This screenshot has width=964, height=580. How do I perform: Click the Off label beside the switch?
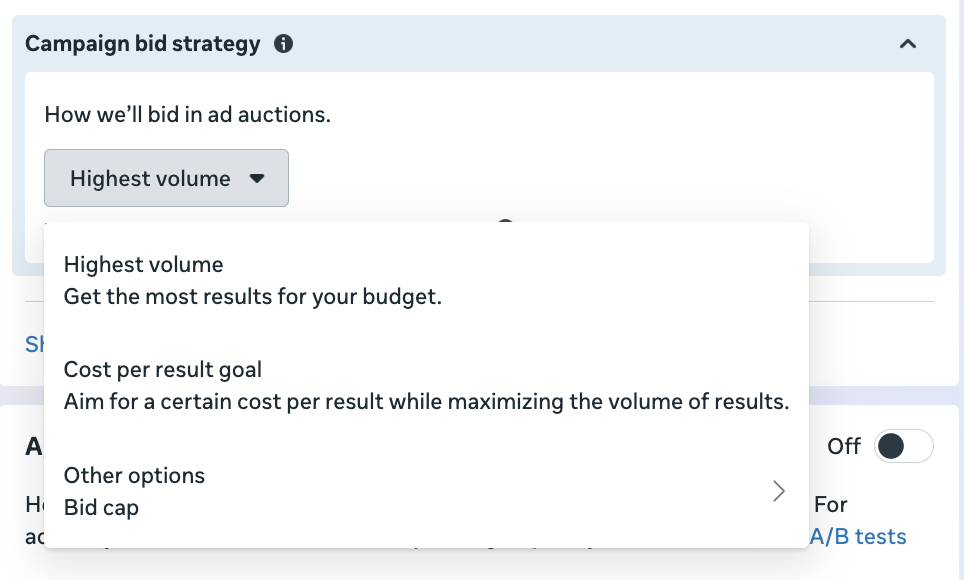pos(844,447)
